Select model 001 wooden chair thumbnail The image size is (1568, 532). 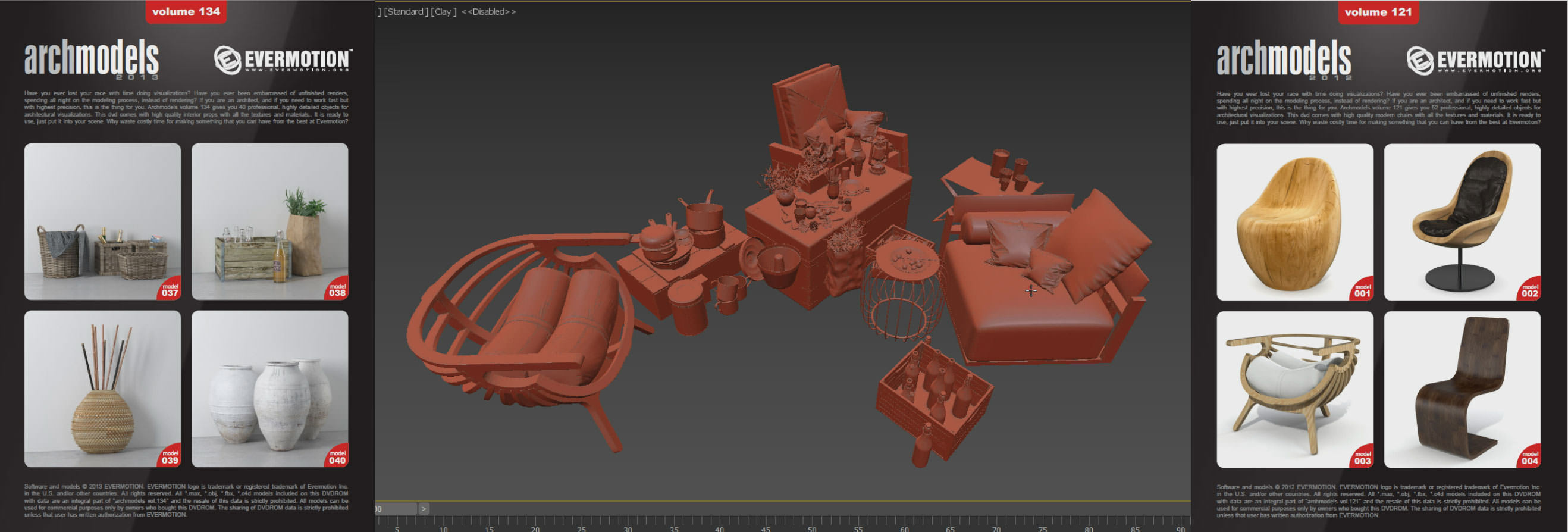point(1295,222)
